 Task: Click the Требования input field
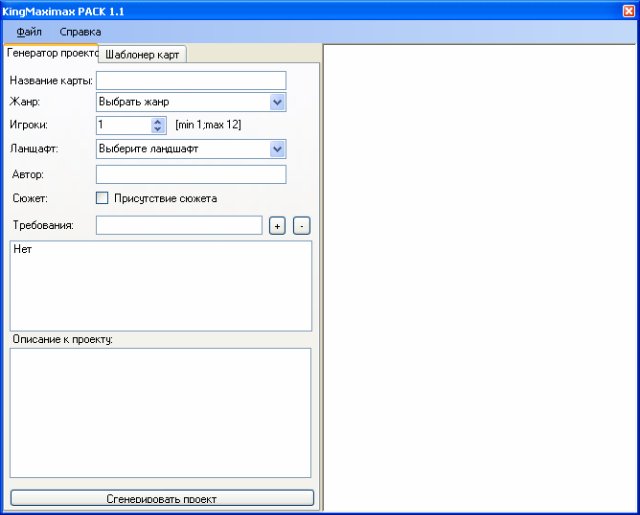[x=179, y=225]
